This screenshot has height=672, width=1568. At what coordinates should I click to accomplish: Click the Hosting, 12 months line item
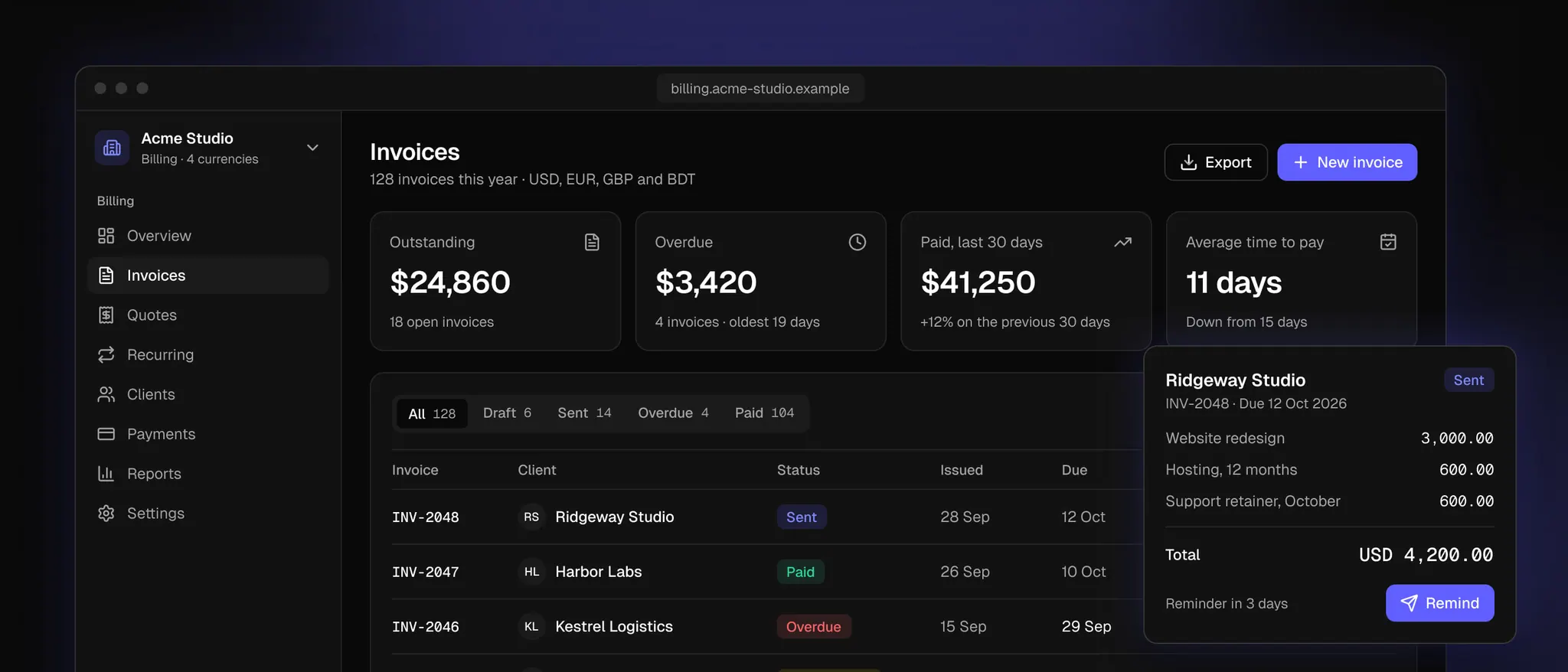coord(1329,470)
